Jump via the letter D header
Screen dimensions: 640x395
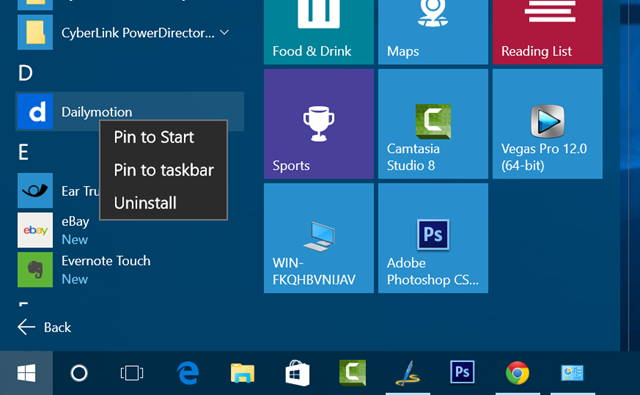pos(25,73)
